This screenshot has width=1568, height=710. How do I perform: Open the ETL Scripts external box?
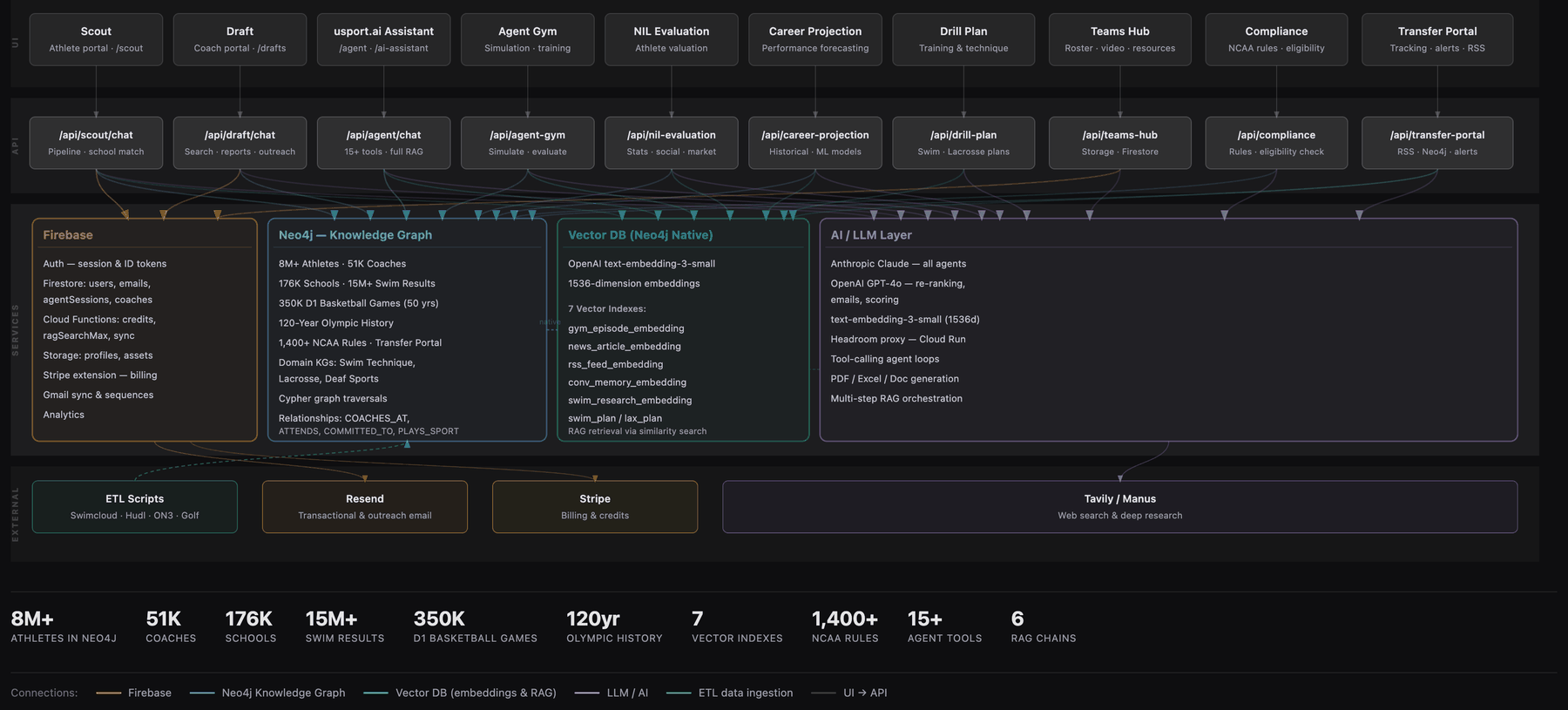(x=135, y=507)
